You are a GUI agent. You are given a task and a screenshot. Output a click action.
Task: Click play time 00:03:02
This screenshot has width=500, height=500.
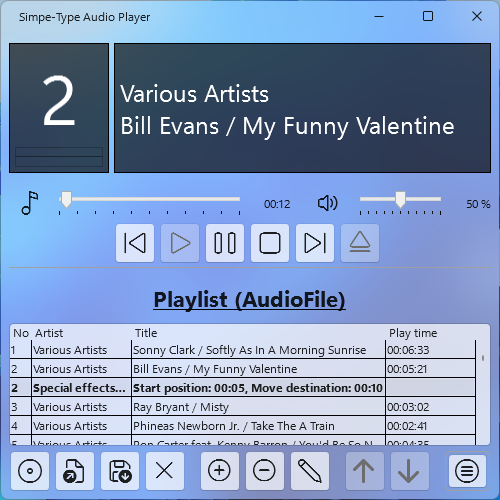pyautogui.click(x=408, y=407)
